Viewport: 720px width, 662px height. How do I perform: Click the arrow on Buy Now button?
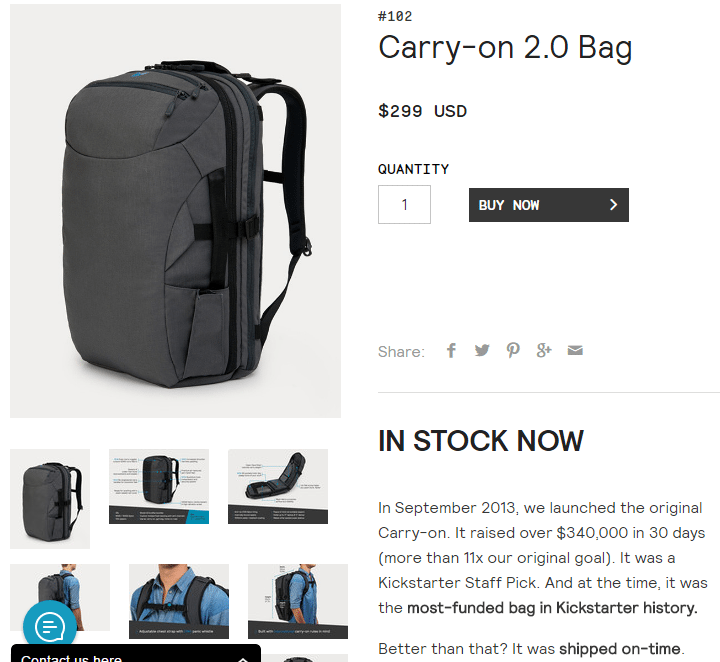coord(613,205)
